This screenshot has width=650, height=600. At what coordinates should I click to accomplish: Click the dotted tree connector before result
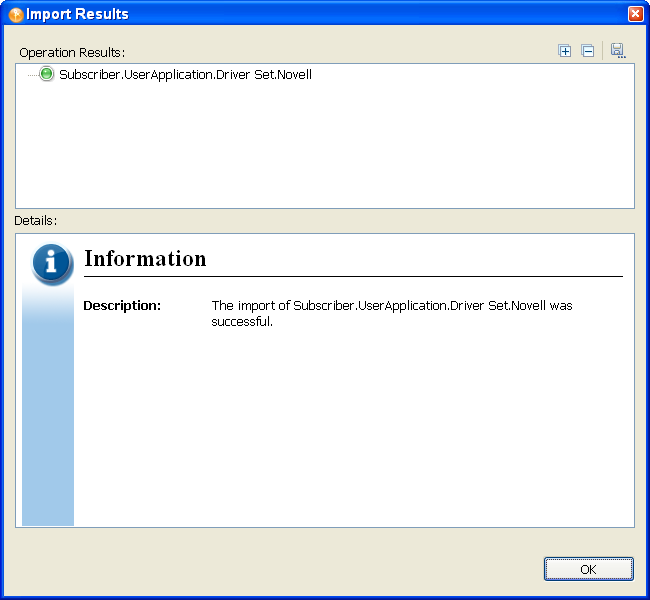(x=31, y=74)
